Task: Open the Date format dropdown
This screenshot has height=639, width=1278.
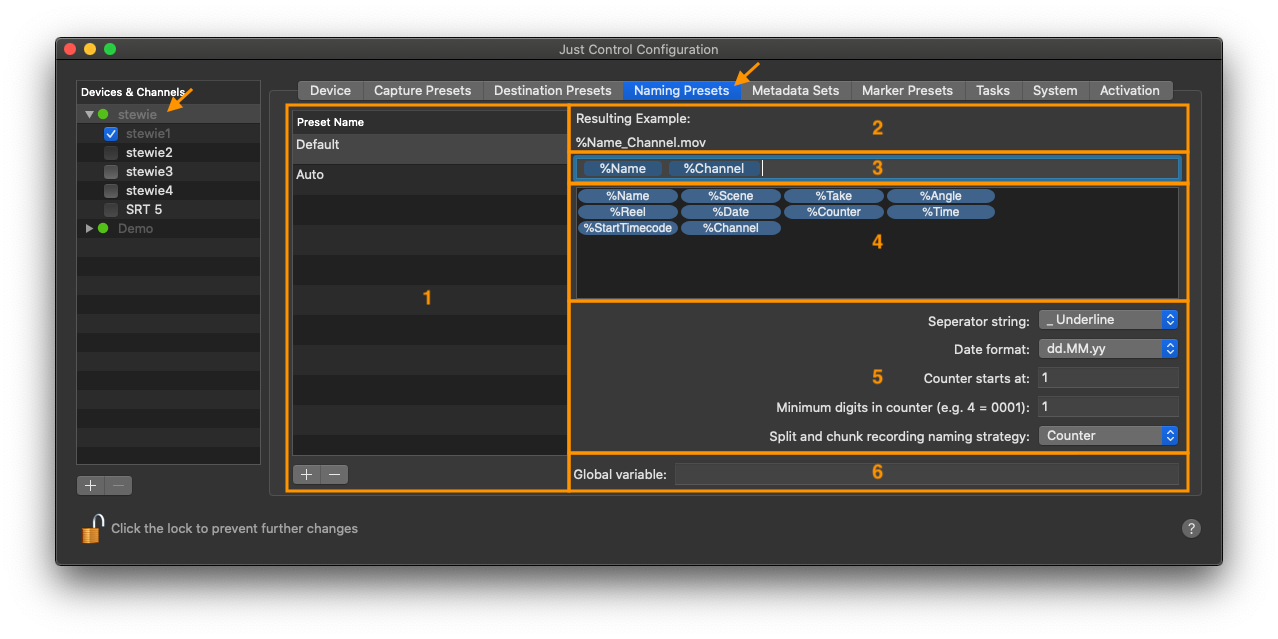Action: click(1108, 348)
